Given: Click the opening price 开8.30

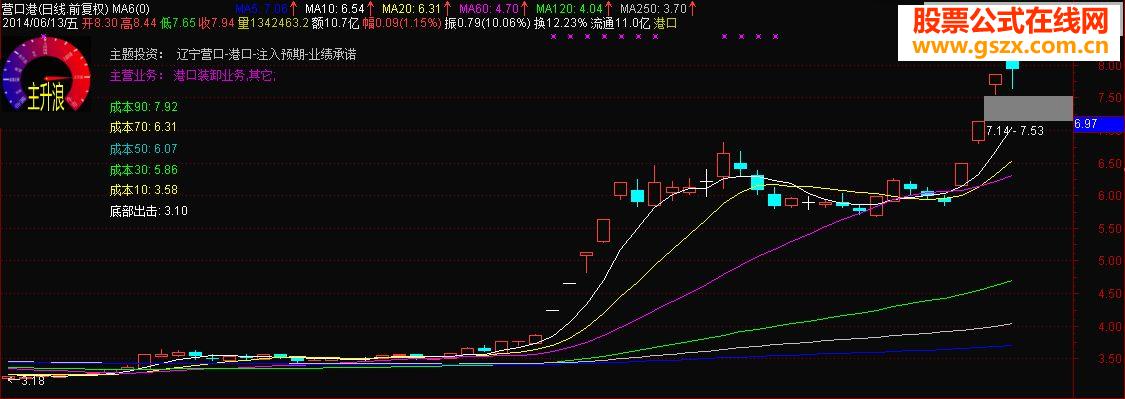Looking at the screenshot, I should 99,23.
